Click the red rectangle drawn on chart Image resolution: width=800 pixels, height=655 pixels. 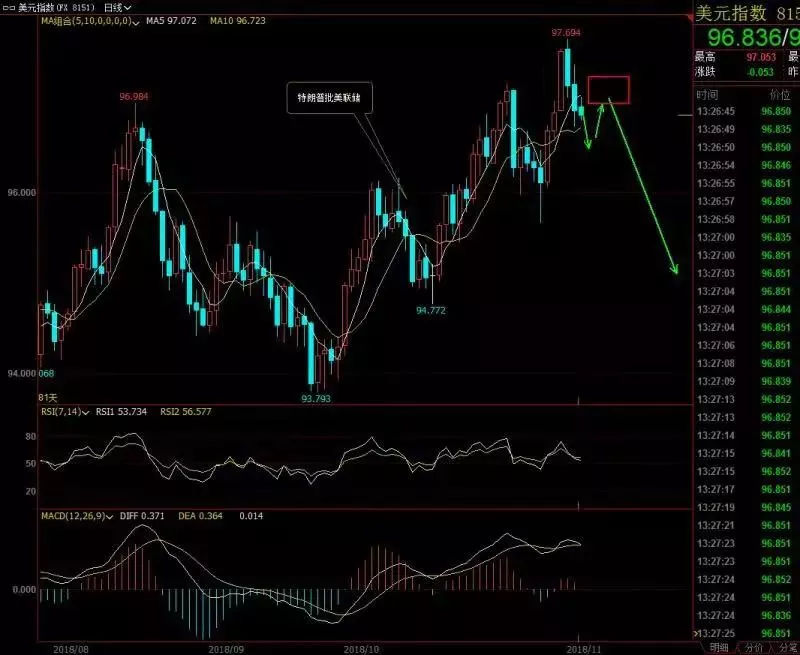click(609, 90)
